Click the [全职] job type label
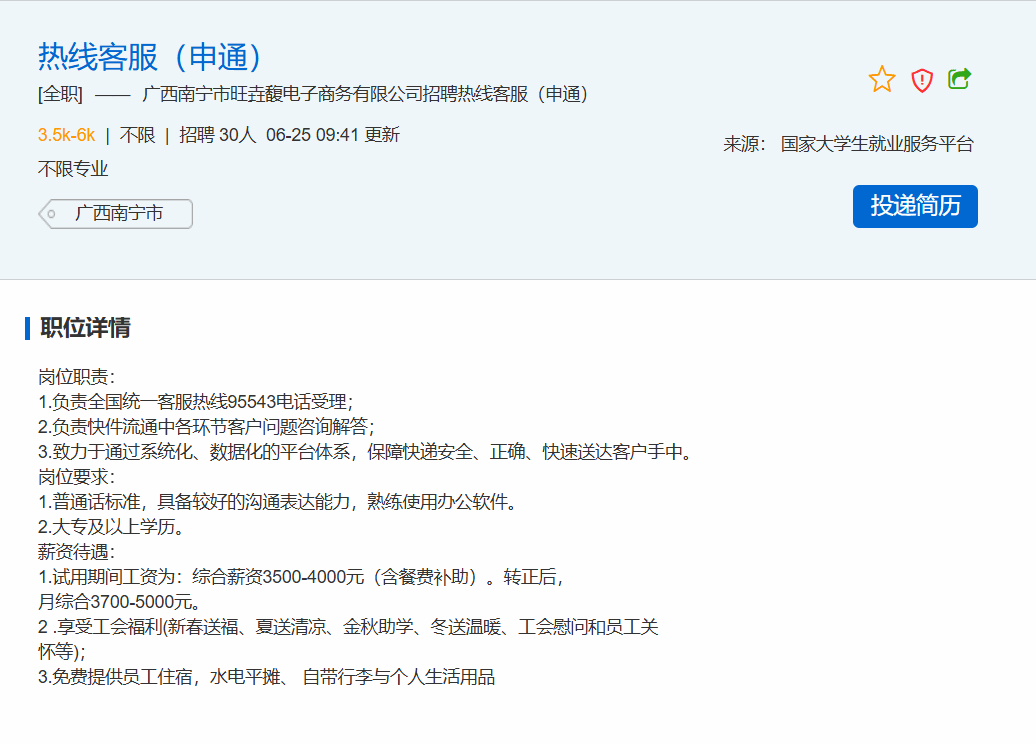This screenshot has width=1036, height=744. click(x=60, y=95)
